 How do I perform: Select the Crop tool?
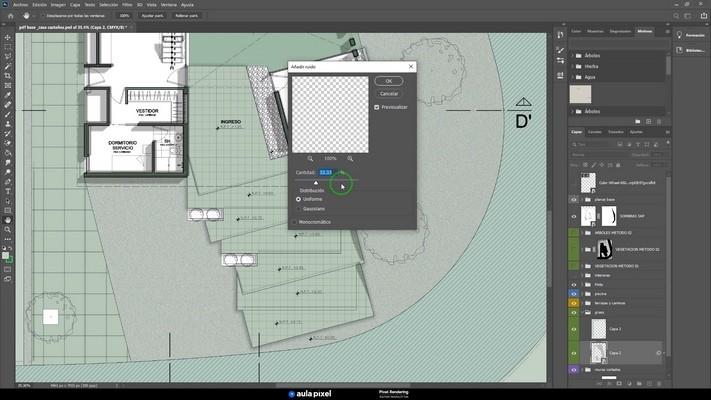(8, 76)
